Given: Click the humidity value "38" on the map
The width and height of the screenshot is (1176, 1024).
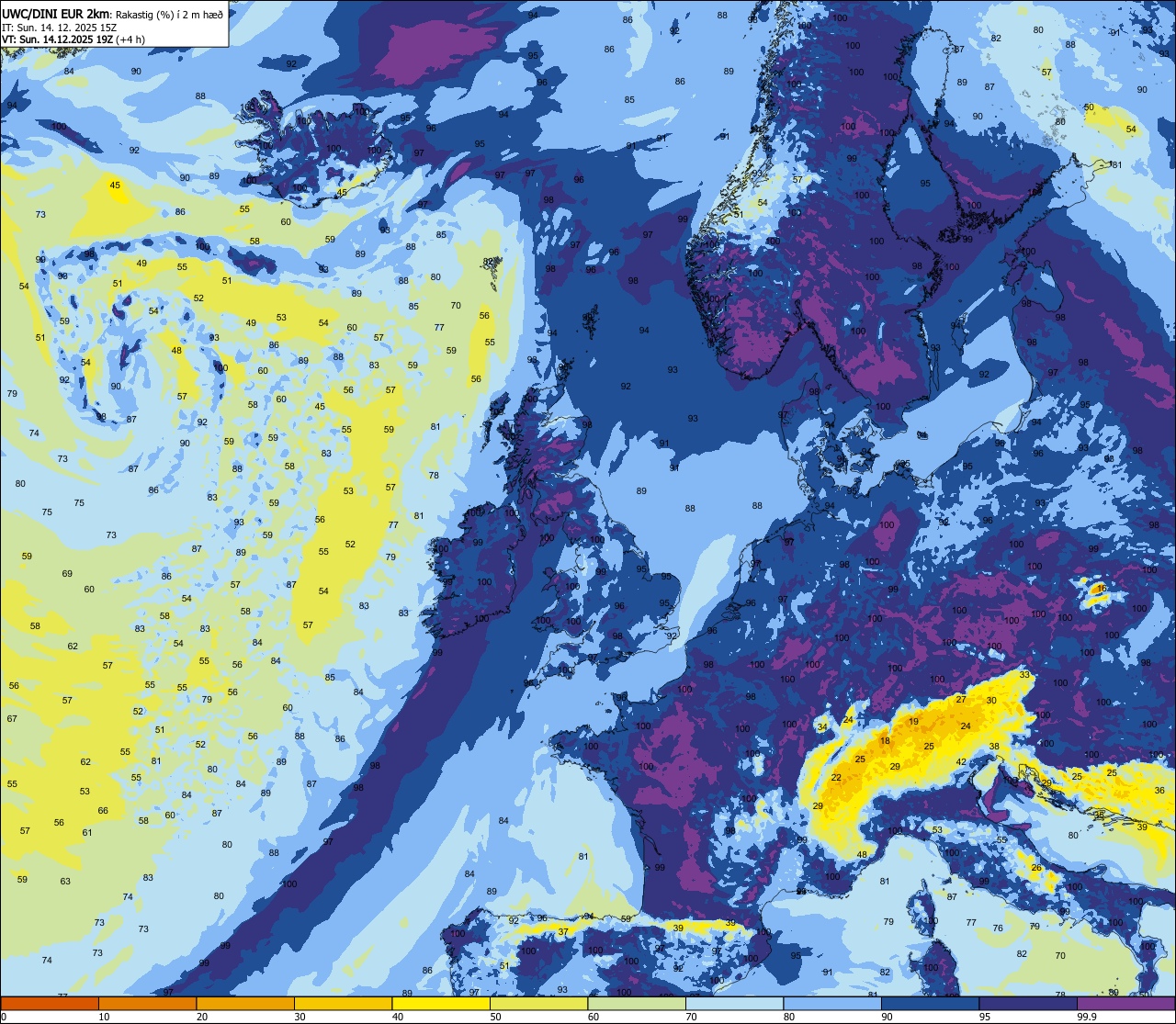Looking at the screenshot, I should (x=994, y=746).
